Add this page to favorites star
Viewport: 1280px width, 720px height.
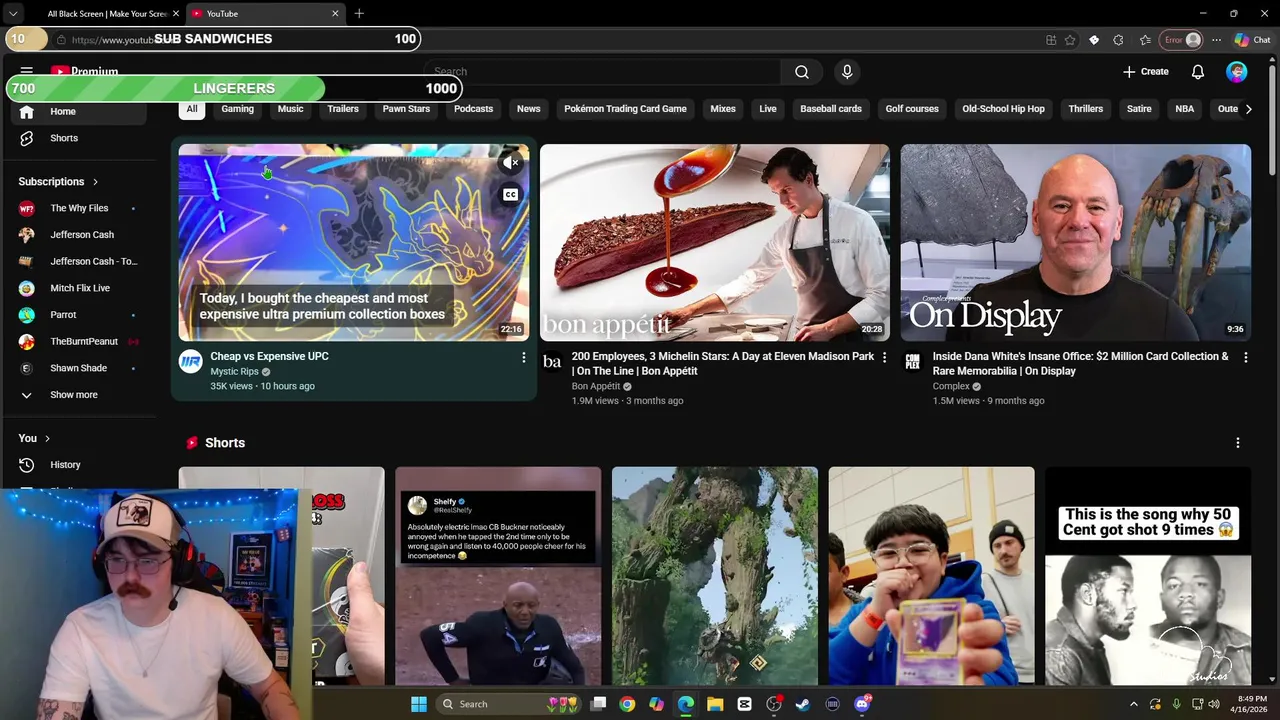[1070, 40]
